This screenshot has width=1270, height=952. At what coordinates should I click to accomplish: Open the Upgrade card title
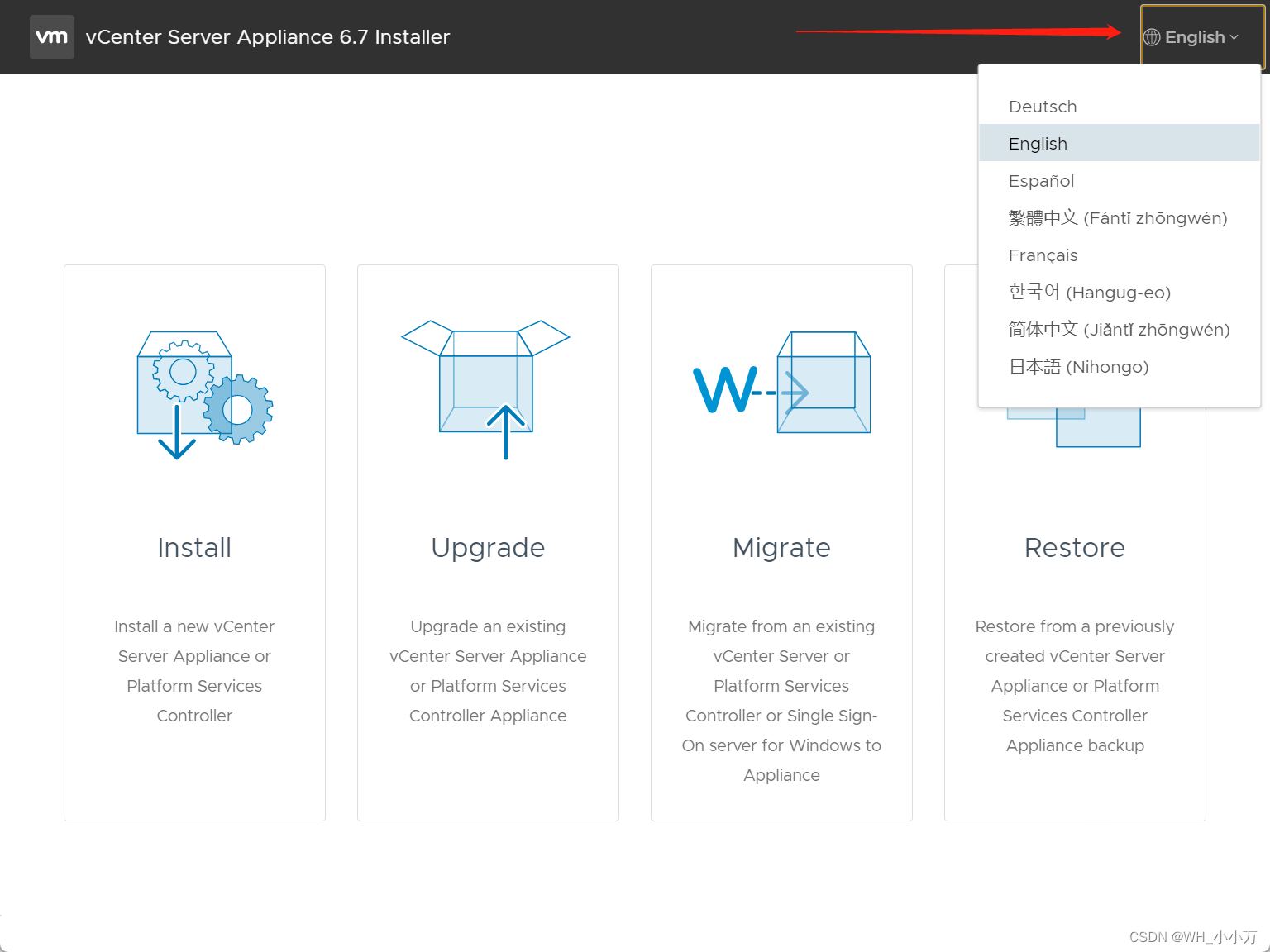pyautogui.click(x=488, y=548)
